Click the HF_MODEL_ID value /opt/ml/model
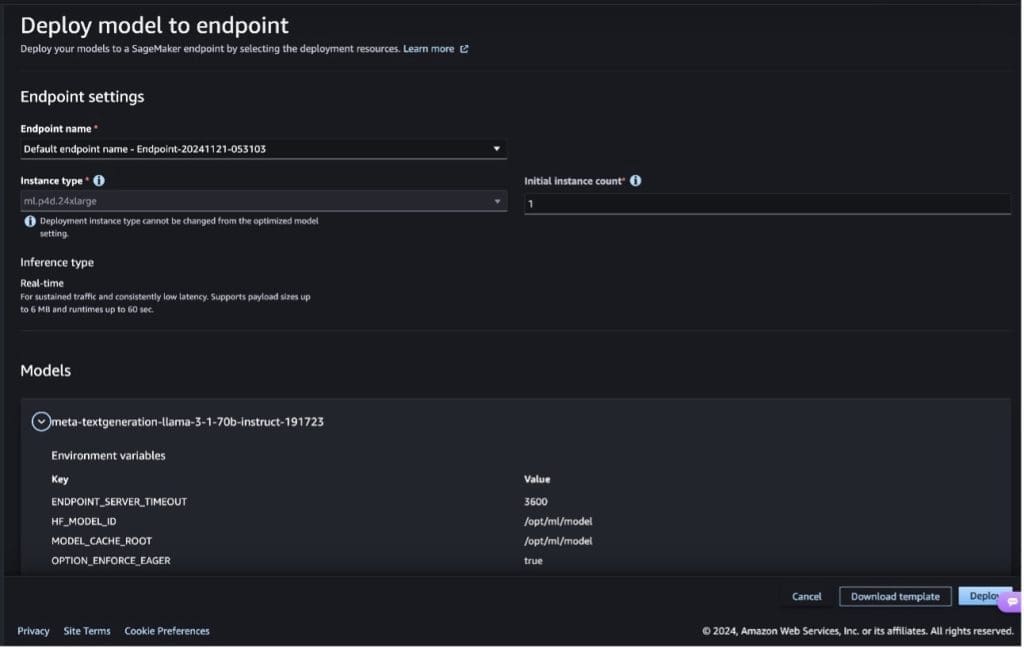This screenshot has height=648, width=1024. 558,521
